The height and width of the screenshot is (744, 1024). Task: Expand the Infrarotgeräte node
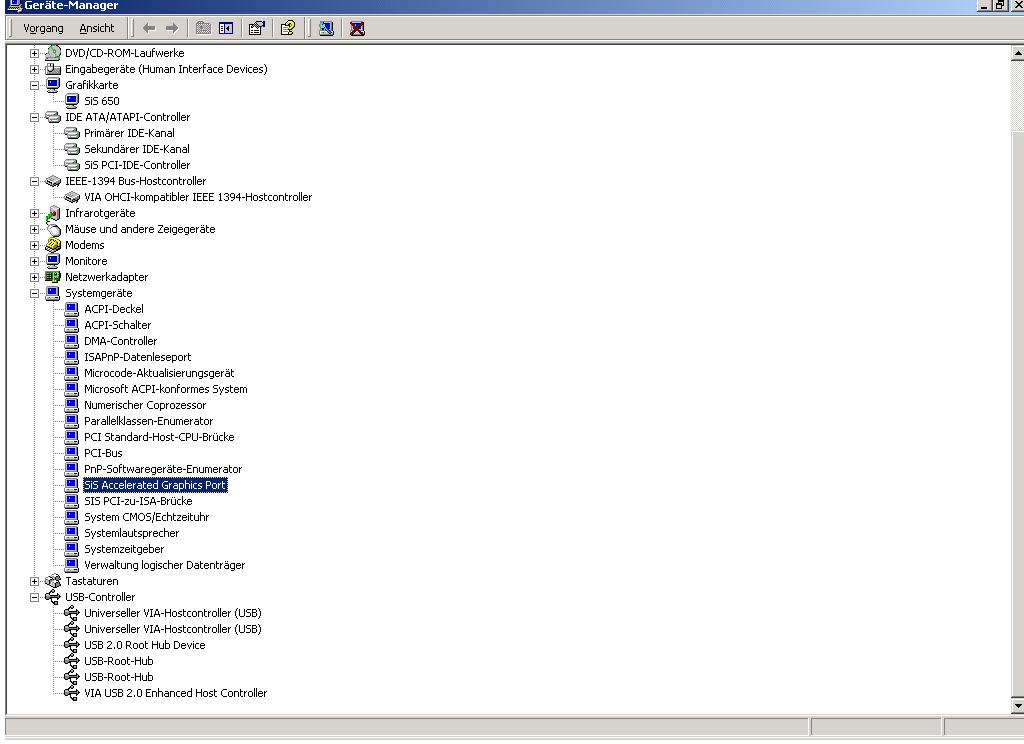point(35,213)
